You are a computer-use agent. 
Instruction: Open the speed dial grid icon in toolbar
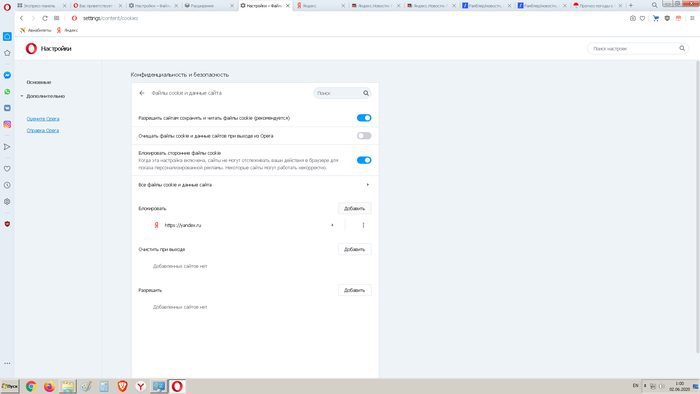(x=56, y=18)
